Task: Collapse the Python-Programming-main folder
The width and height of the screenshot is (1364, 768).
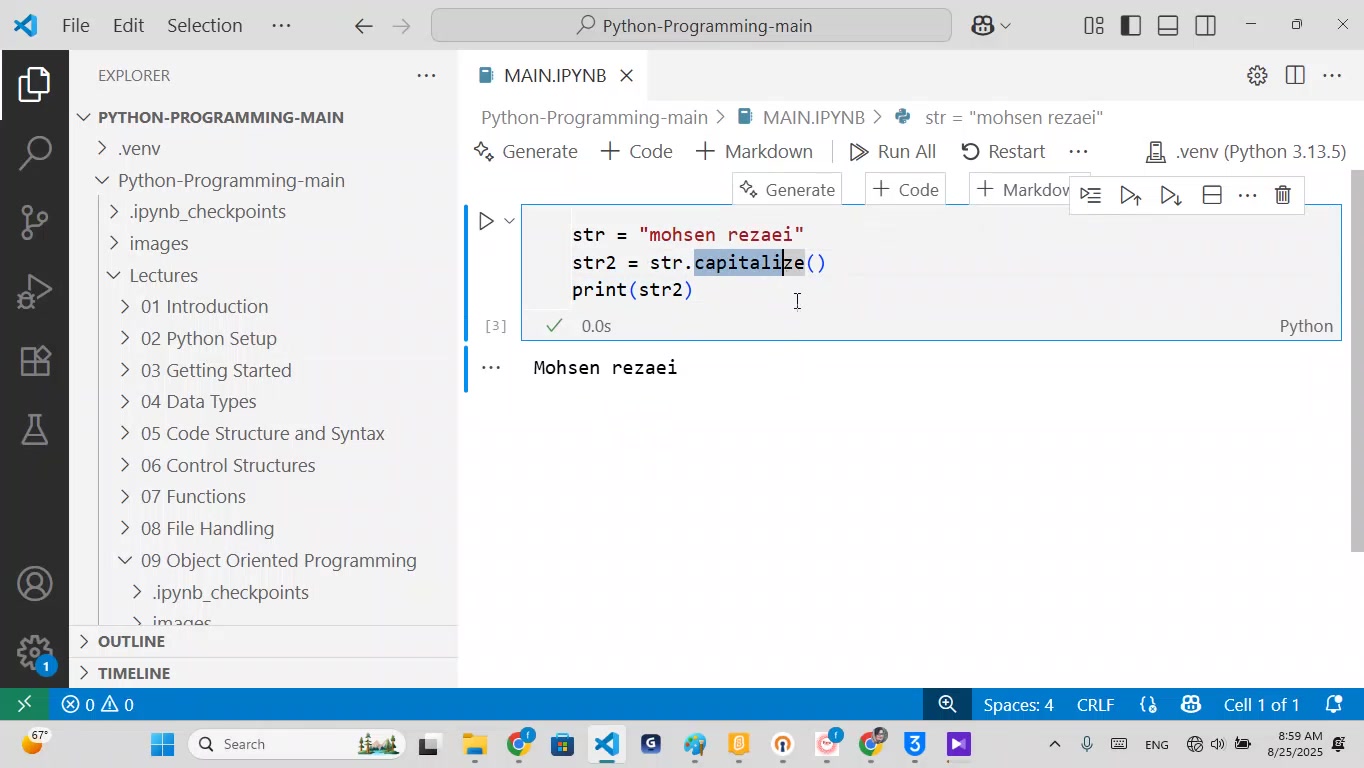Action: (x=102, y=180)
